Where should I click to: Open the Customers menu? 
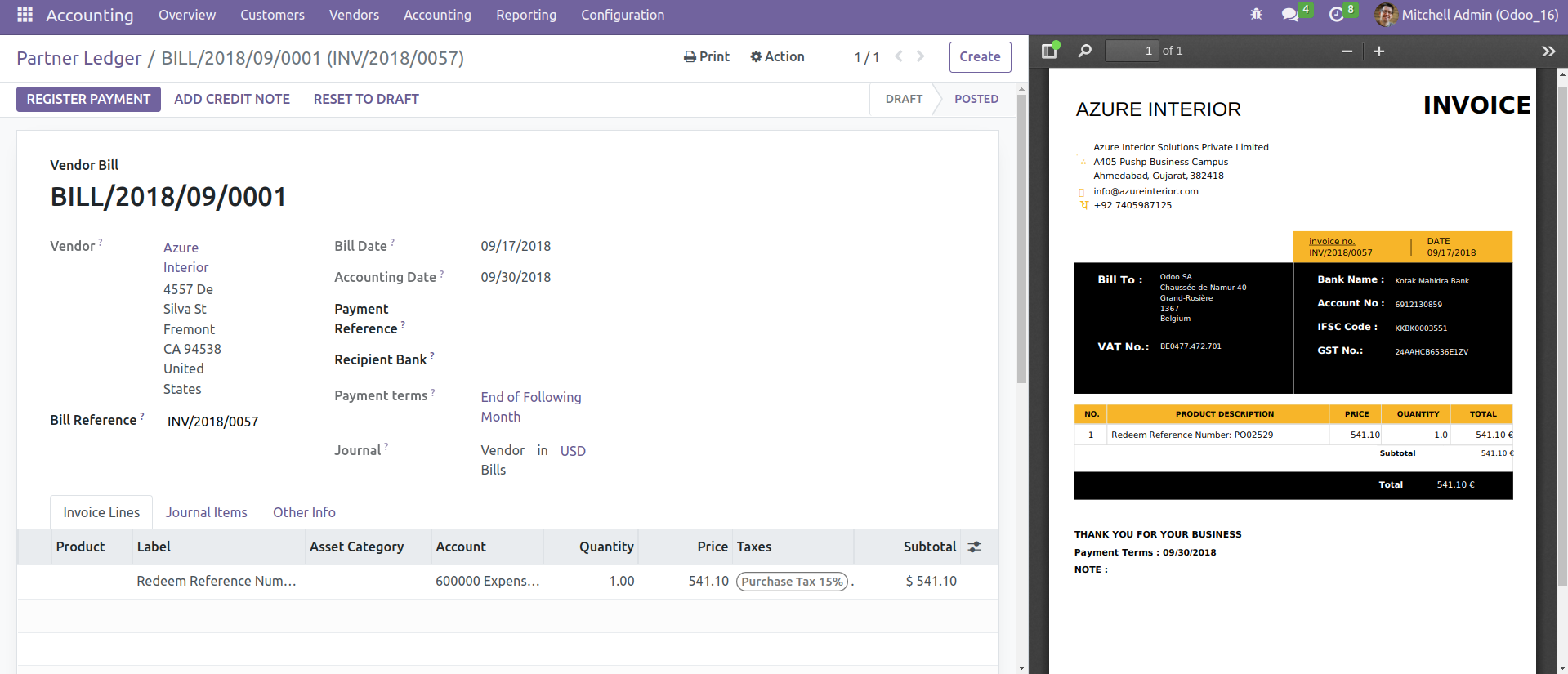pyautogui.click(x=272, y=15)
